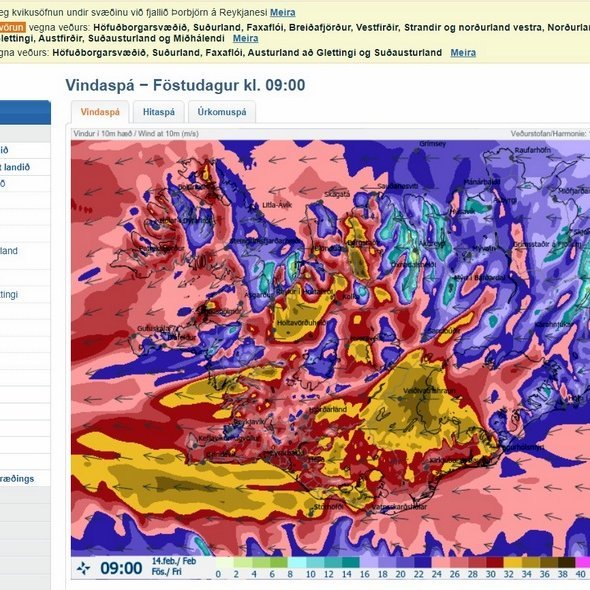Click the teal 12–14 m/s legend swatch

point(333,563)
